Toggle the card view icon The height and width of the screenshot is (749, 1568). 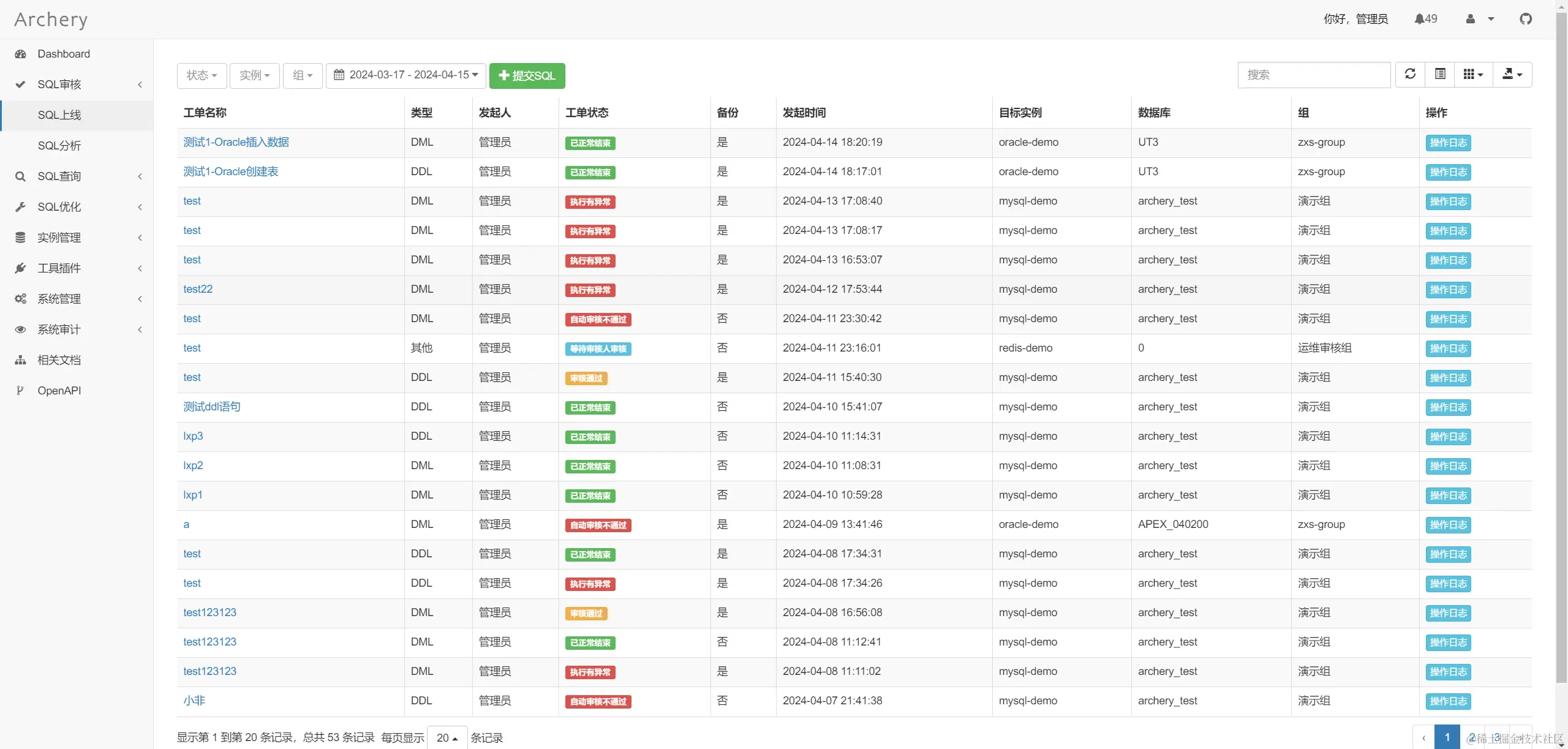(x=1440, y=74)
